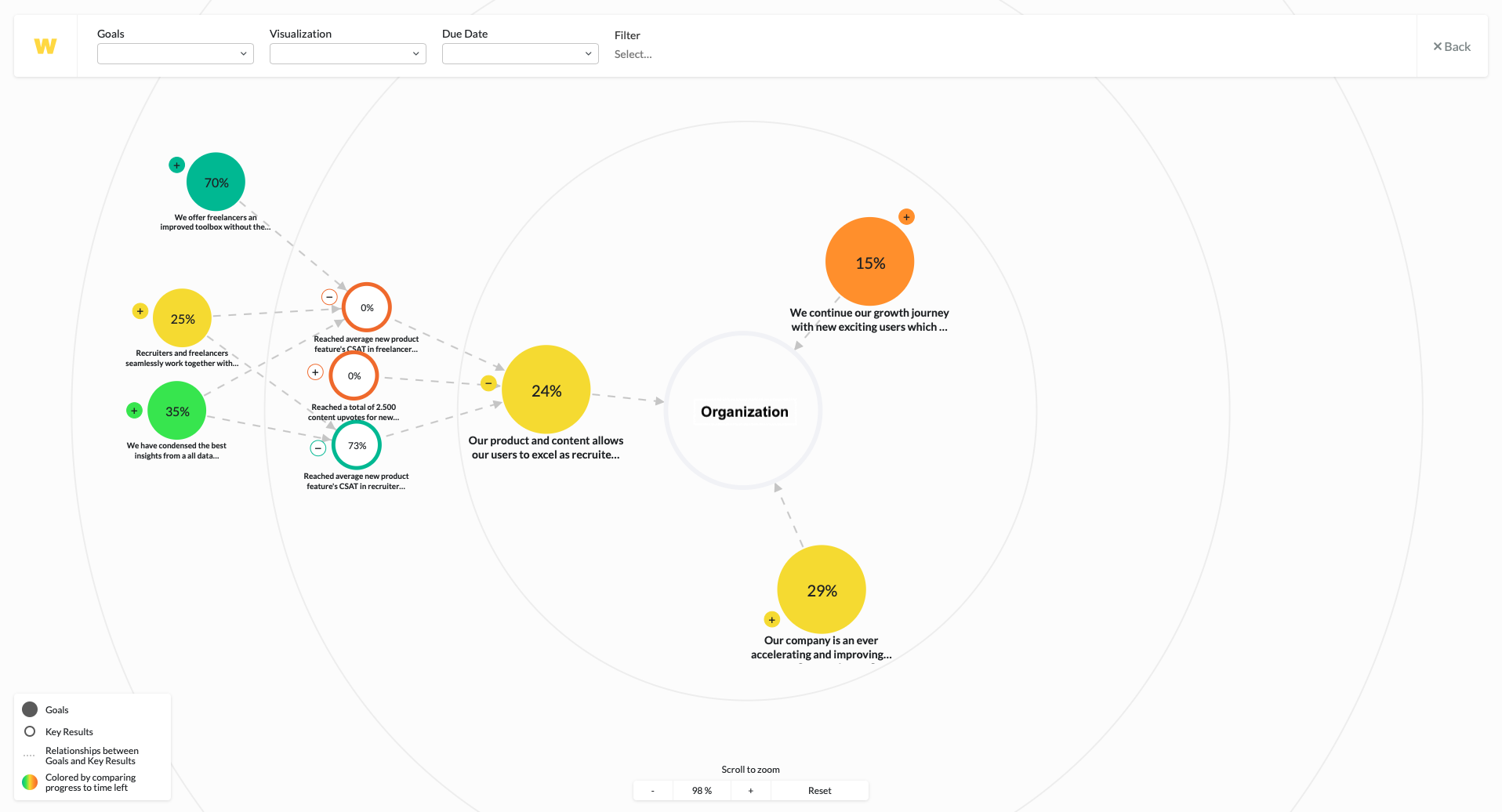Collapse the 0% freelancer CSAT key result
Image resolution: width=1502 pixels, height=812 pixels.
(329, 297)
